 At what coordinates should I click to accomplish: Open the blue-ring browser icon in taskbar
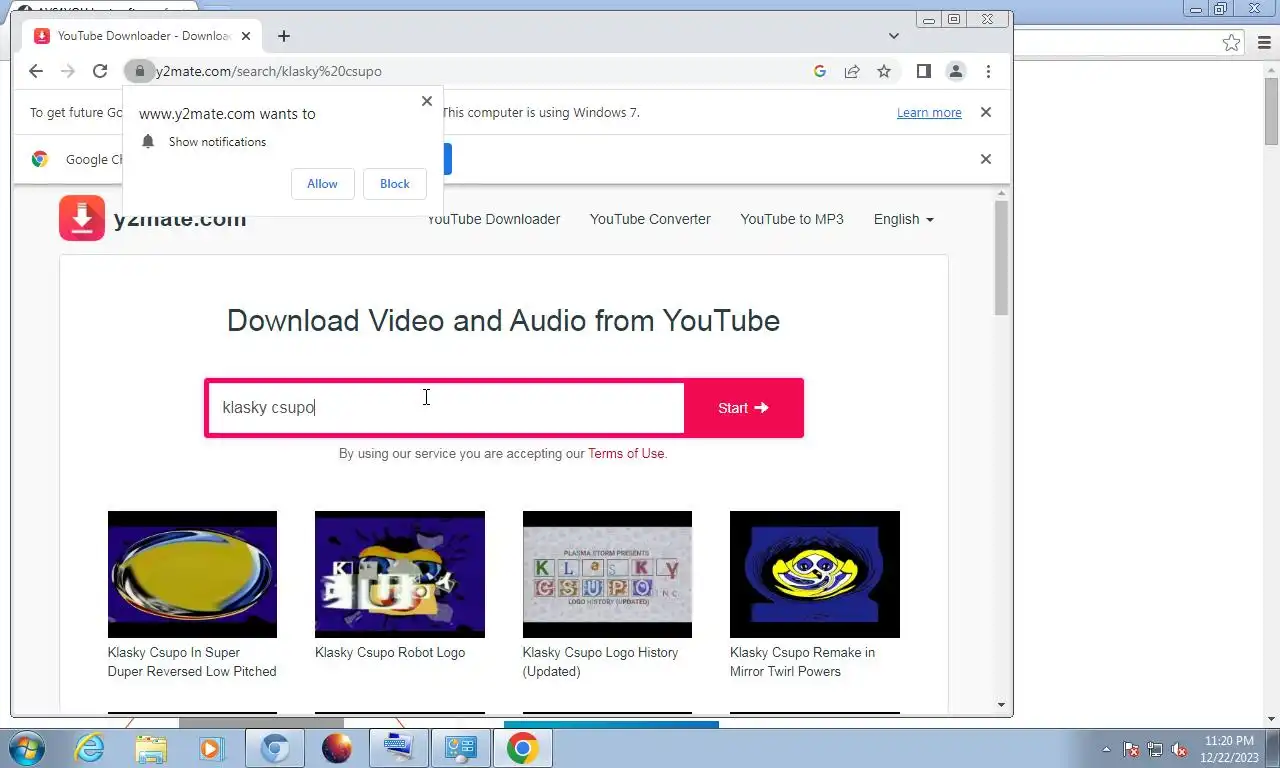pos(275,748)
